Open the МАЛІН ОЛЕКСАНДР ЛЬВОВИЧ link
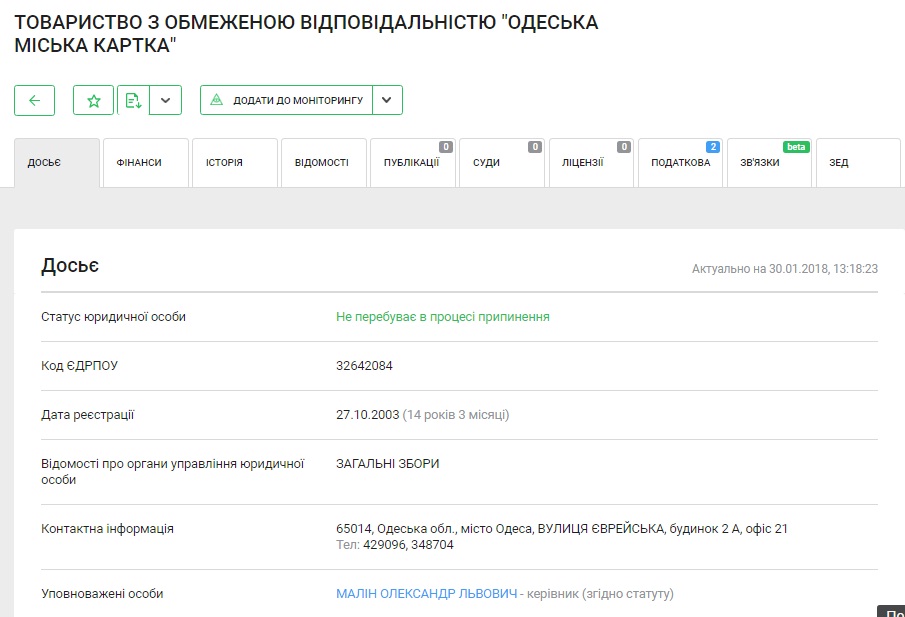 coord(427,594)
